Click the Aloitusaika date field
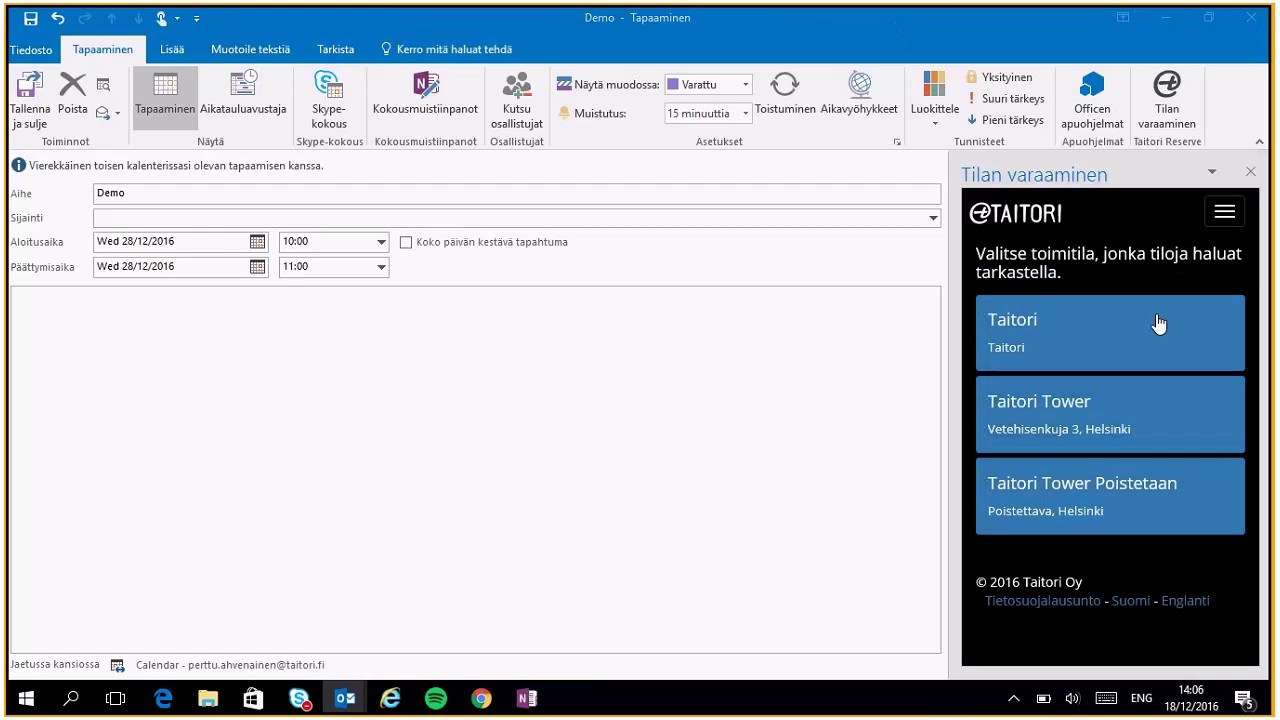Screen dimensions: 1280x720 pyautogui.click(x=171, y=241)
